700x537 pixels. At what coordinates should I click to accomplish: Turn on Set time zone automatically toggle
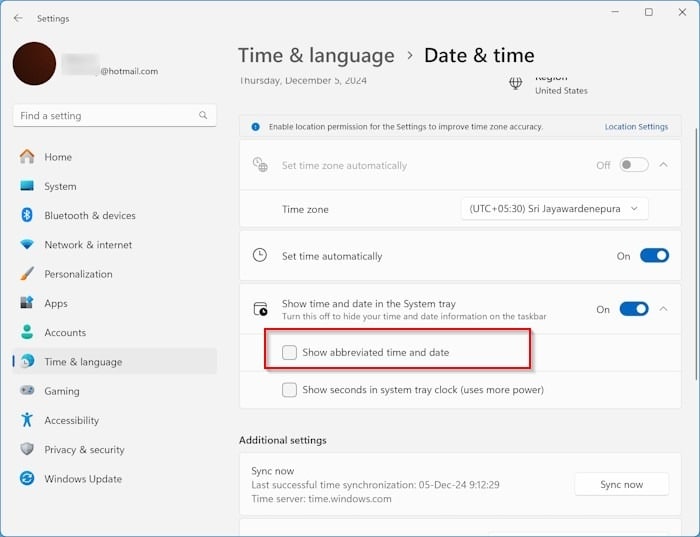(x=633, y=165)
